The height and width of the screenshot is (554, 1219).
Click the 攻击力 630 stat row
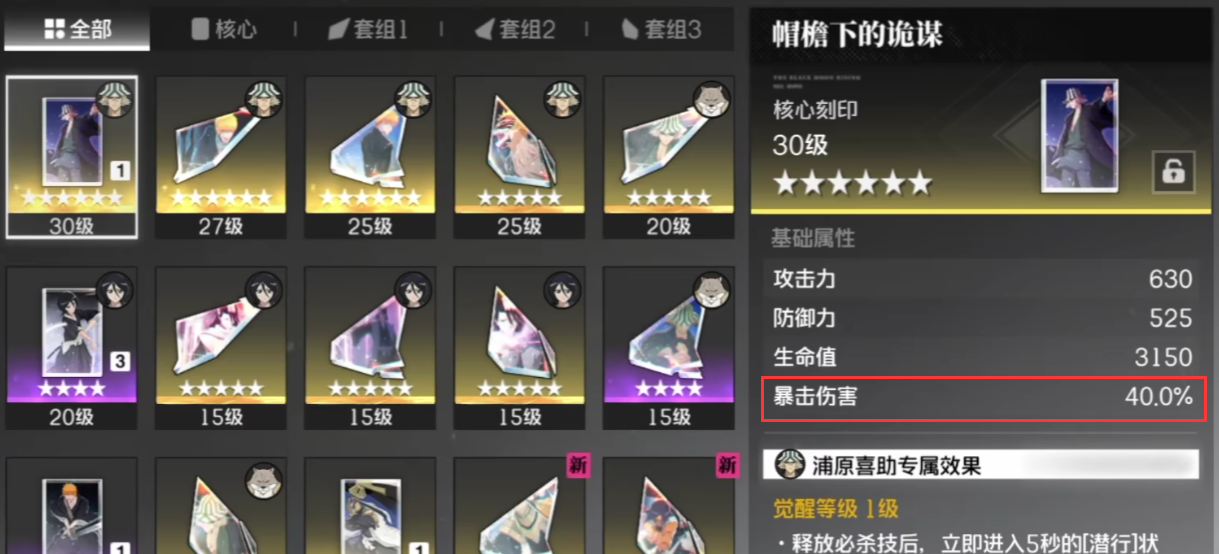983,279
